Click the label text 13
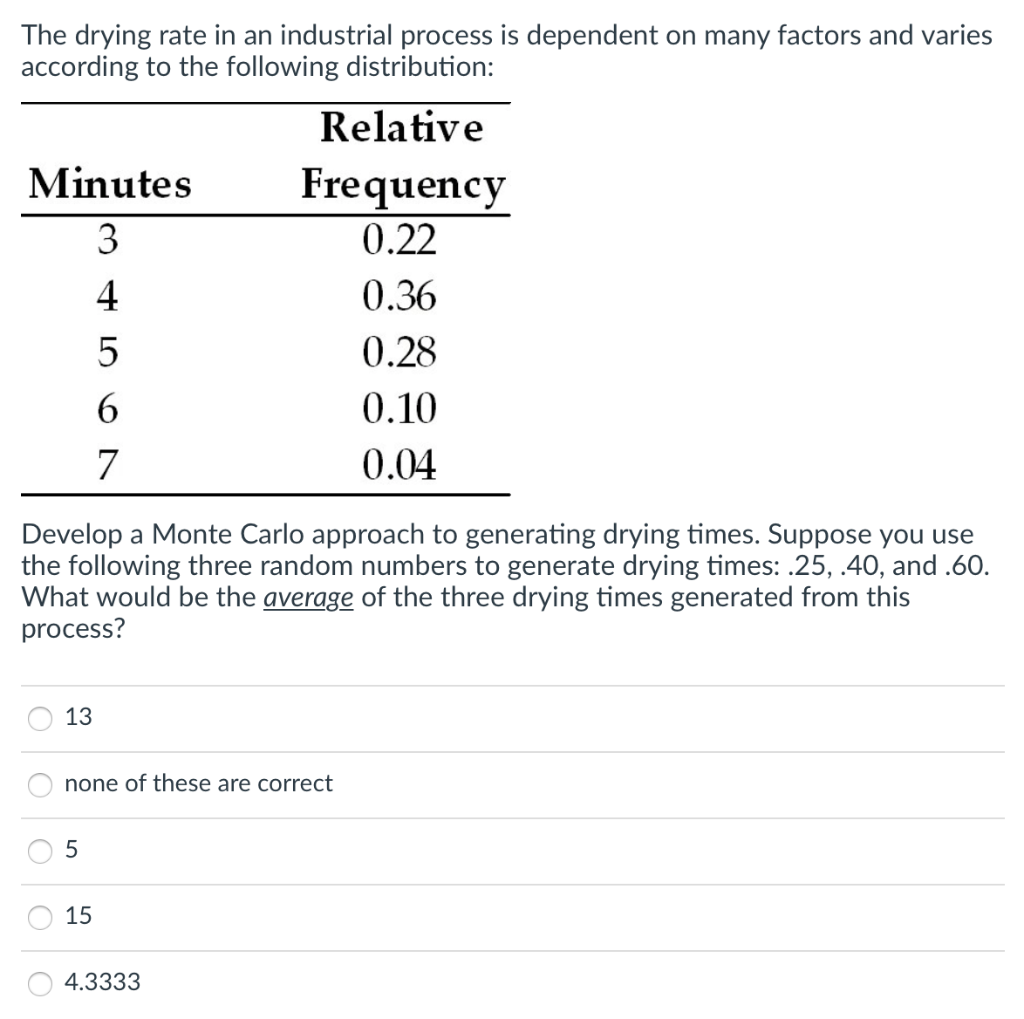 pos(77,716)
